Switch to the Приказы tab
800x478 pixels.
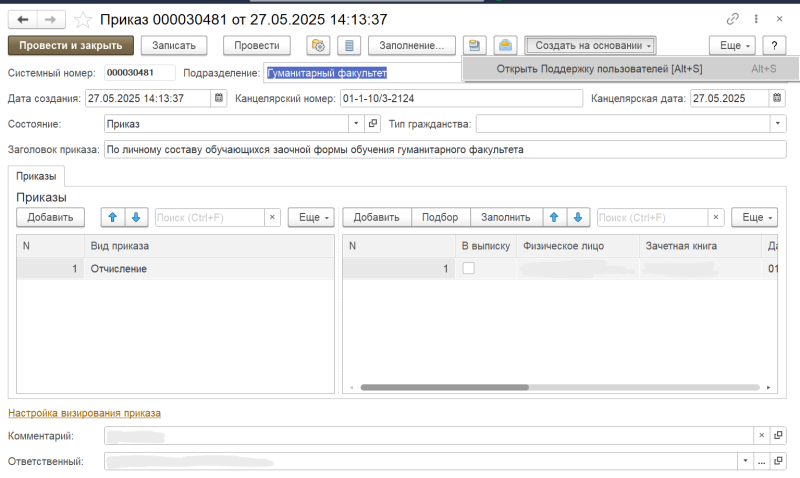coord(35,175)
